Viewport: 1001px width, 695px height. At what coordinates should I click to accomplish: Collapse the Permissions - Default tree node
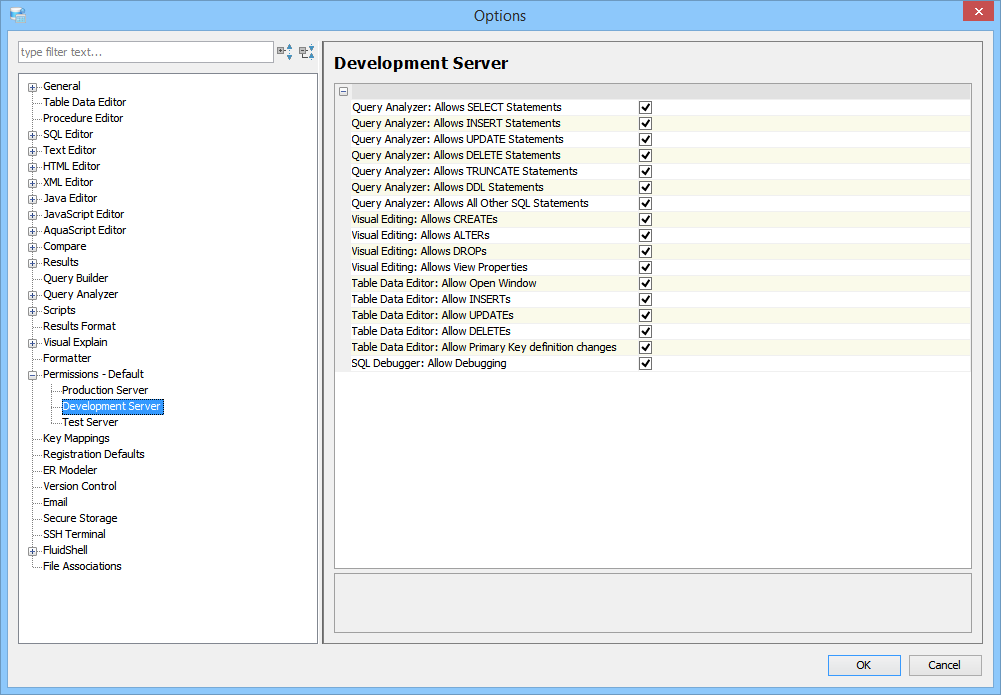33,375
